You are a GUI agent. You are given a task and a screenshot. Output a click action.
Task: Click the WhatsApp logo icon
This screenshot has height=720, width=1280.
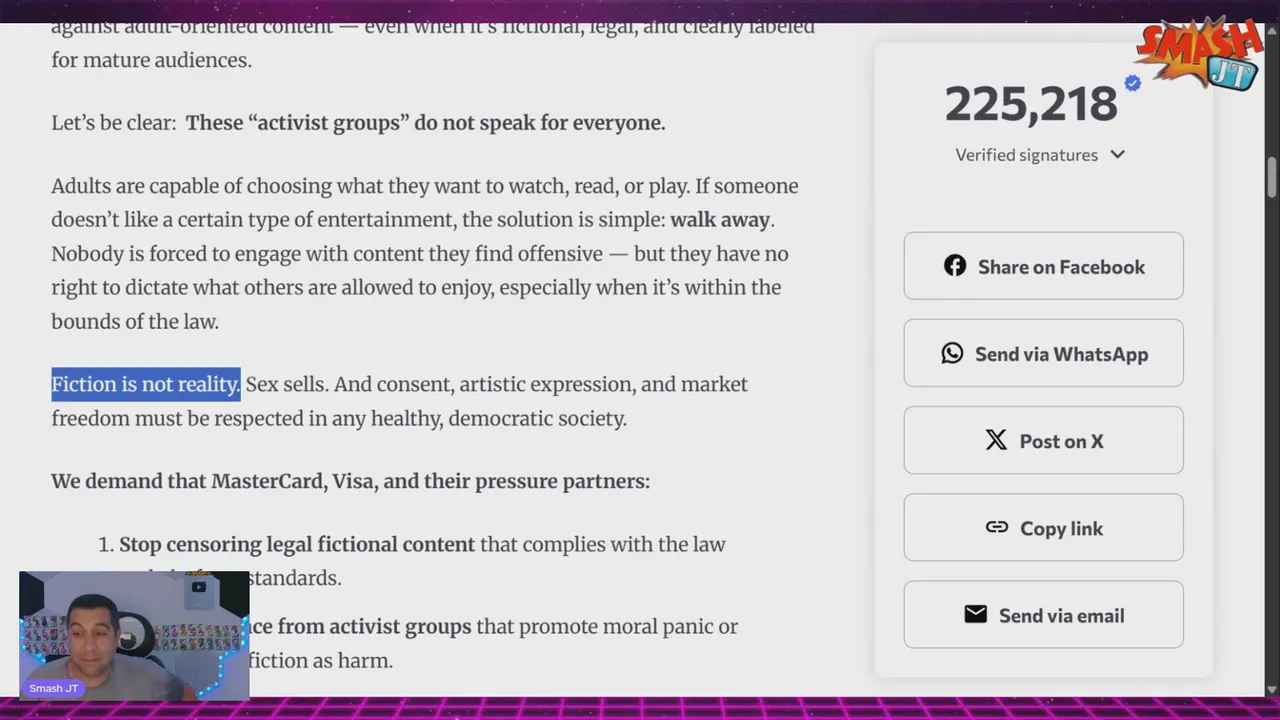pos(952,353)
